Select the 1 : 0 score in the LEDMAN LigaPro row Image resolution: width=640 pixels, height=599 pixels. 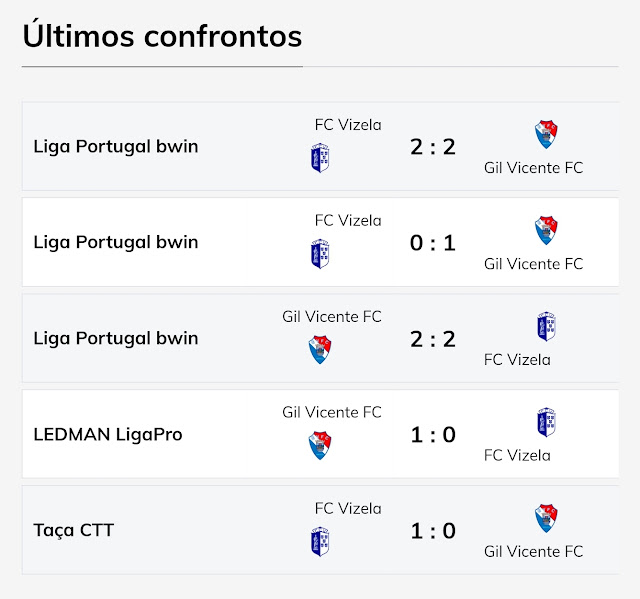(x=433, y=435)
